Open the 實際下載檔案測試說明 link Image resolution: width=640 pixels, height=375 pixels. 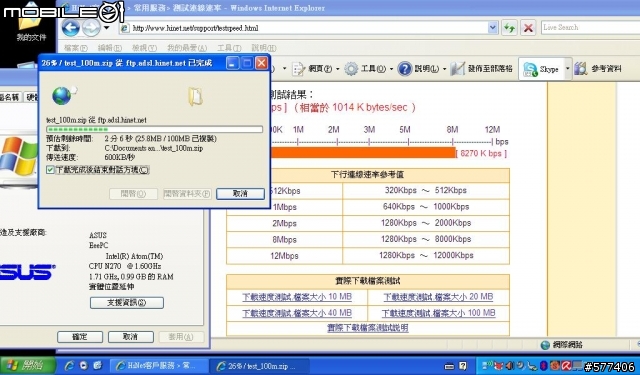pyautogui.click(x=368, y=328)
